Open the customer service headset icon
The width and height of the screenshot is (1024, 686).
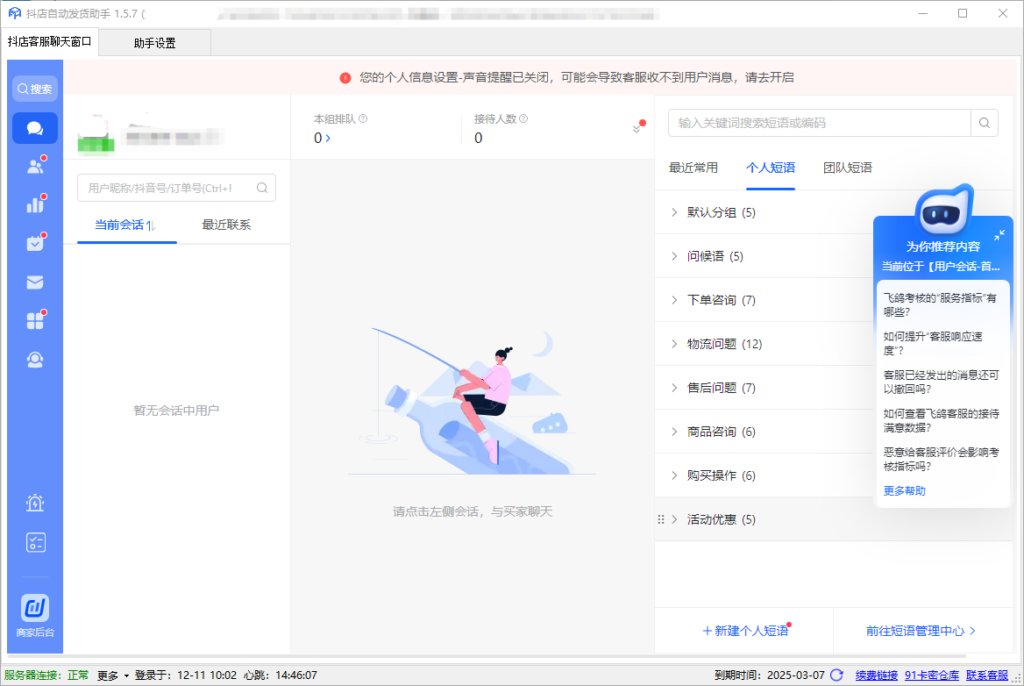(35, 360)
